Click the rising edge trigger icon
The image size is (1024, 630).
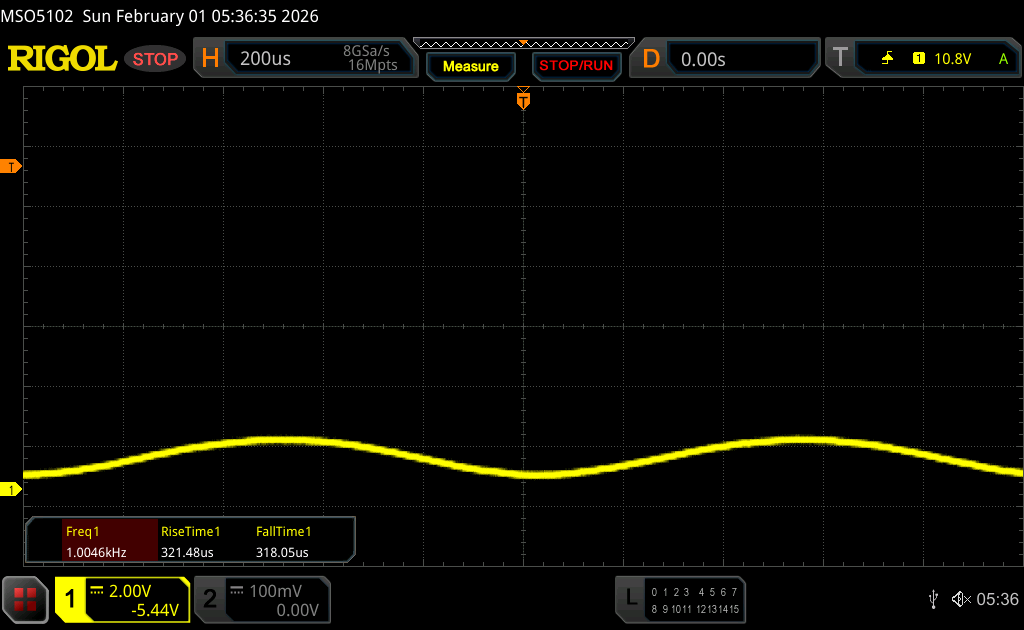click(887, 59)
